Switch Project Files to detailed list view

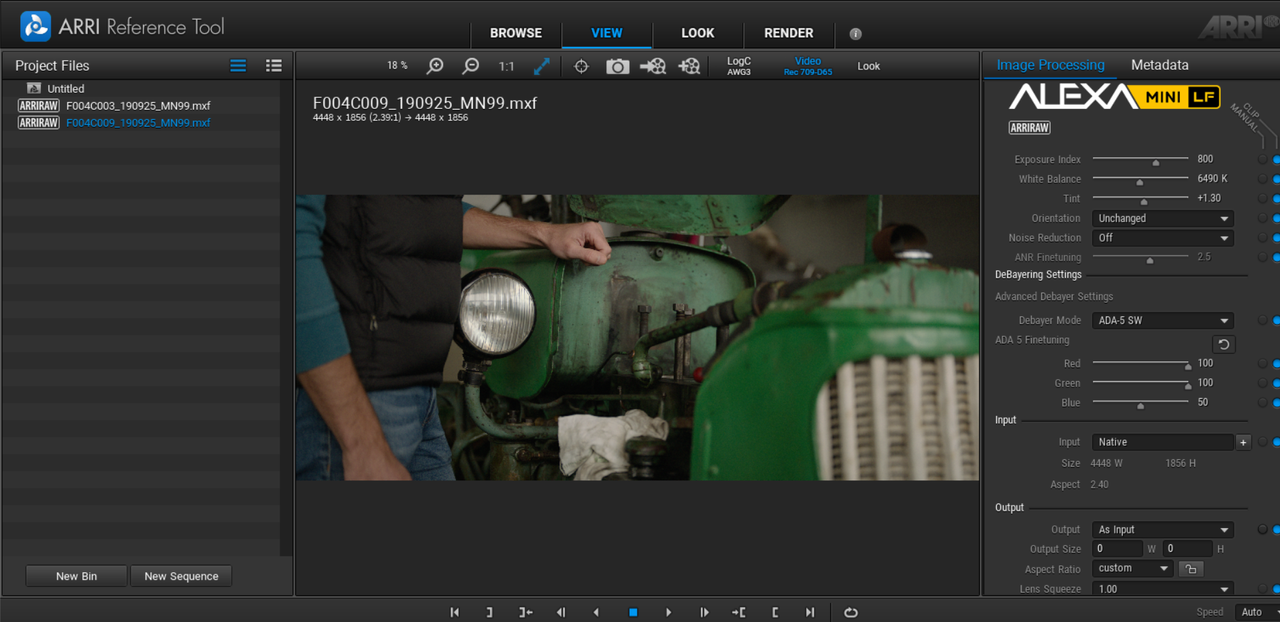274,66
